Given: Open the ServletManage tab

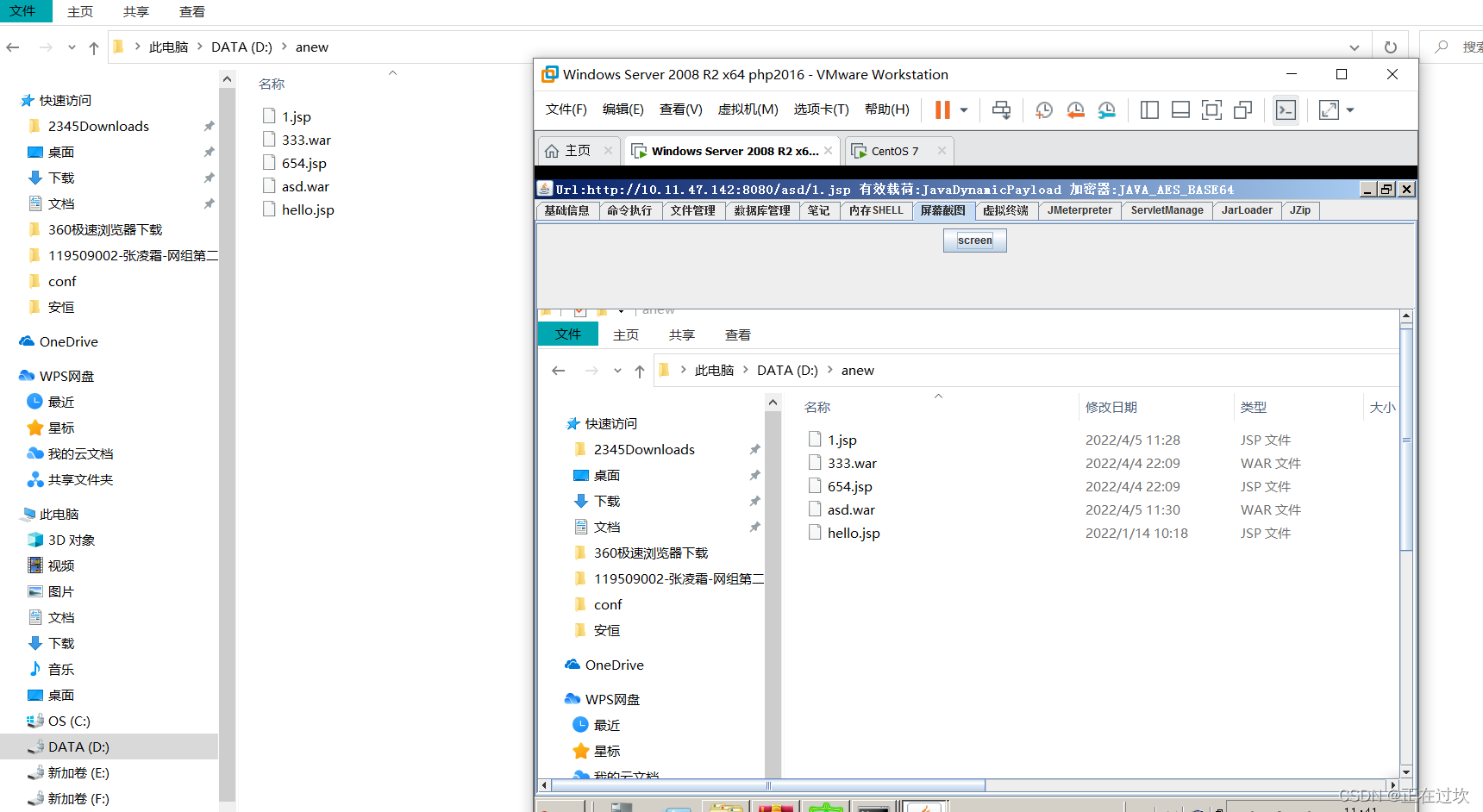Looking at the screenshot, I should (1167, 210).
